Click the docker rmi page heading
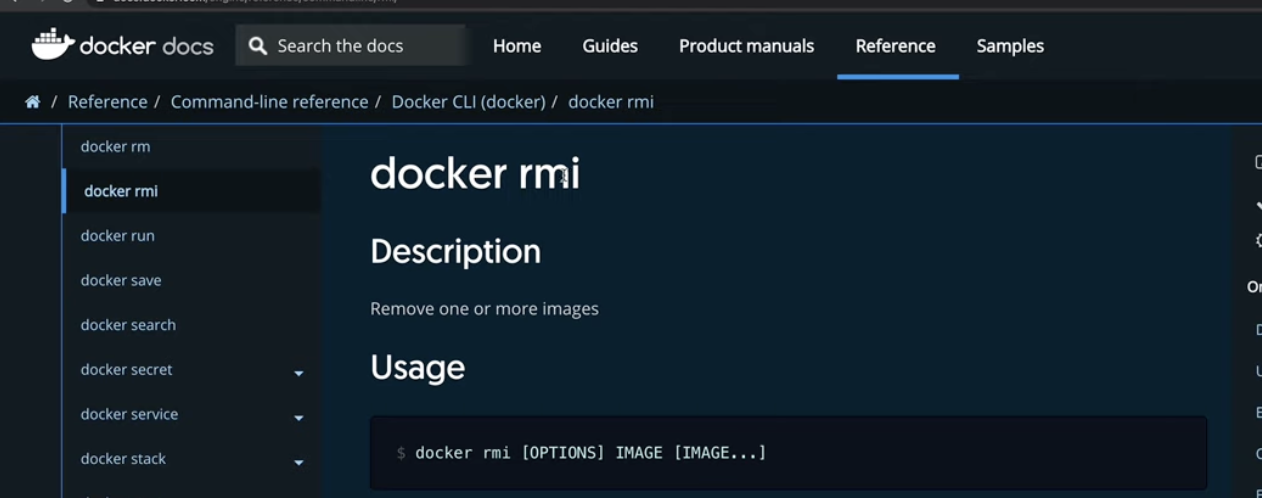 [475, 174]
